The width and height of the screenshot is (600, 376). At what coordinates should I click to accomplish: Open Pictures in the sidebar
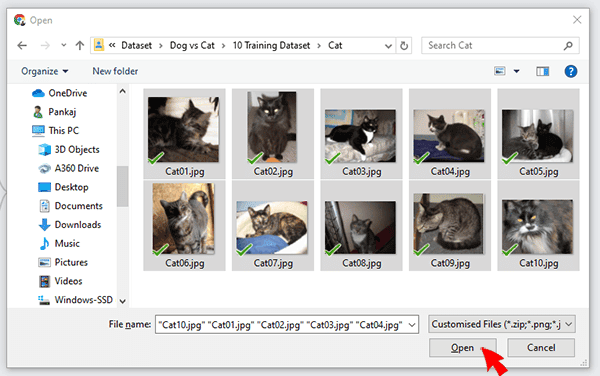pyautogui.click(x=63, y=262)
